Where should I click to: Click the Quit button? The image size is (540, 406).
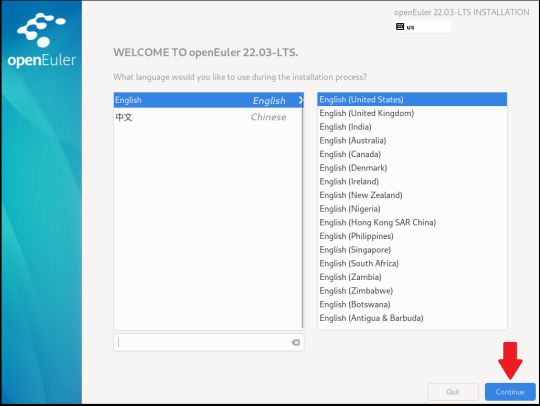point(453,392)
